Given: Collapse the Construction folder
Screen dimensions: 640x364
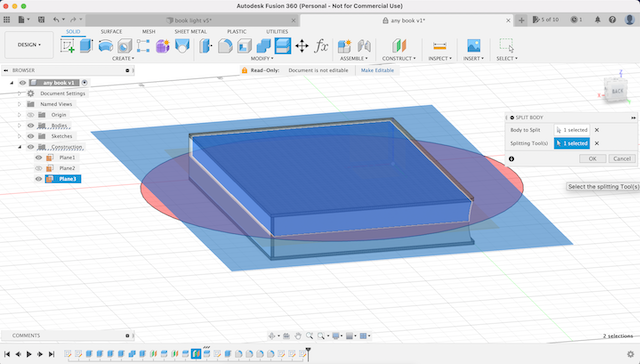Looking at the screenshot, I should pos(19,146).
